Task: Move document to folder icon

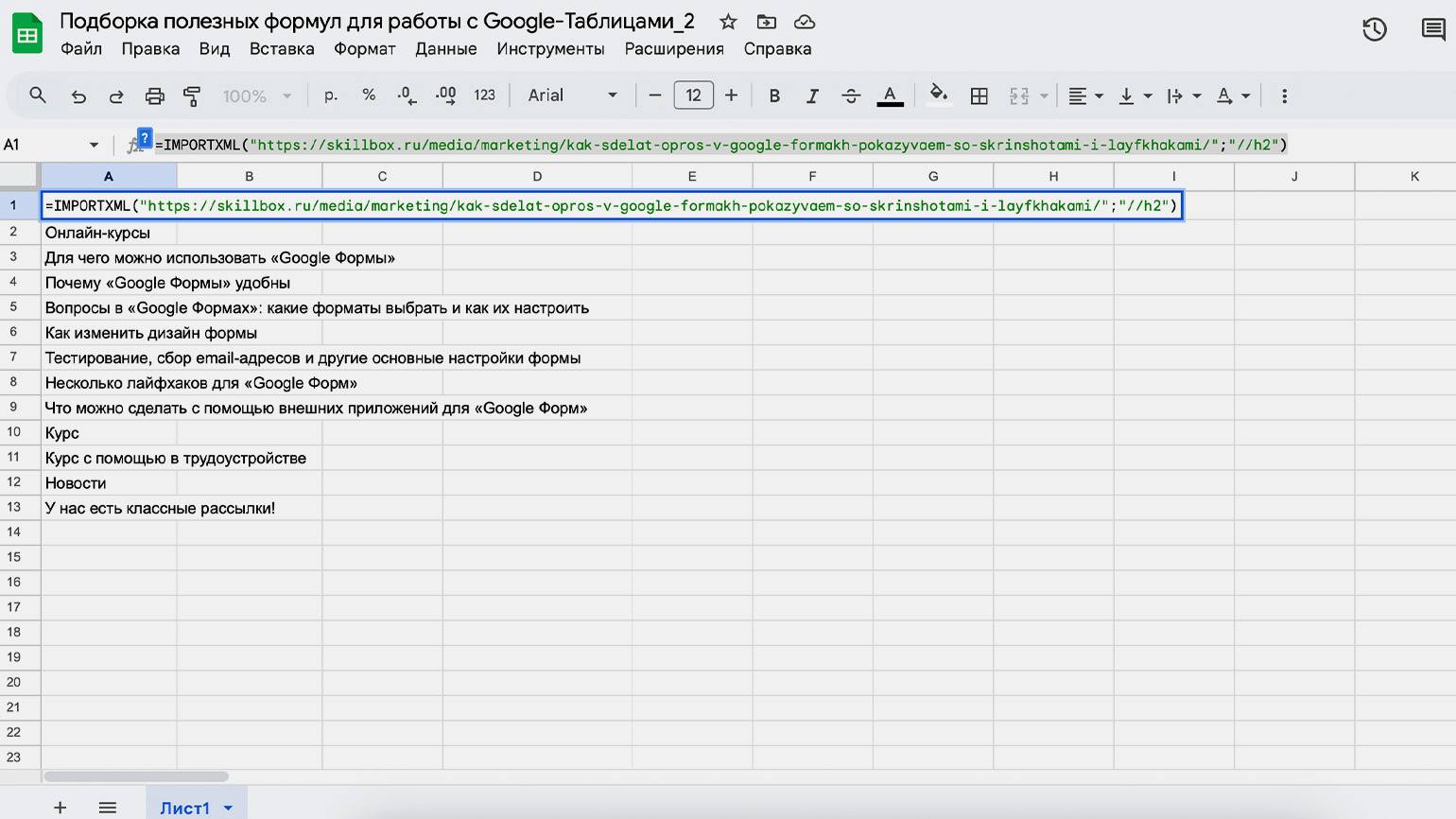Action: (767, 22)
